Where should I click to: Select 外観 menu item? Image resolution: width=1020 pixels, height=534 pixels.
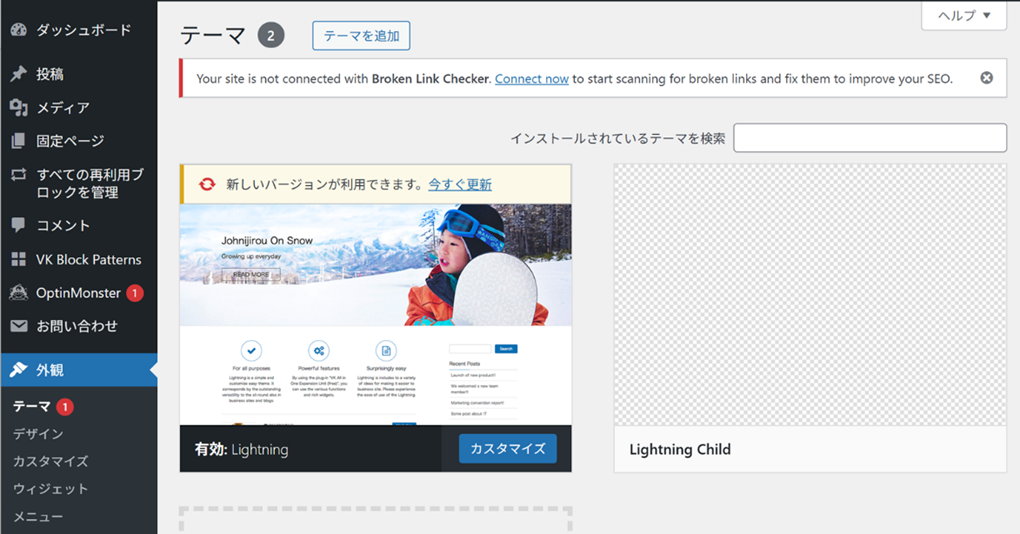pos(79,370)
